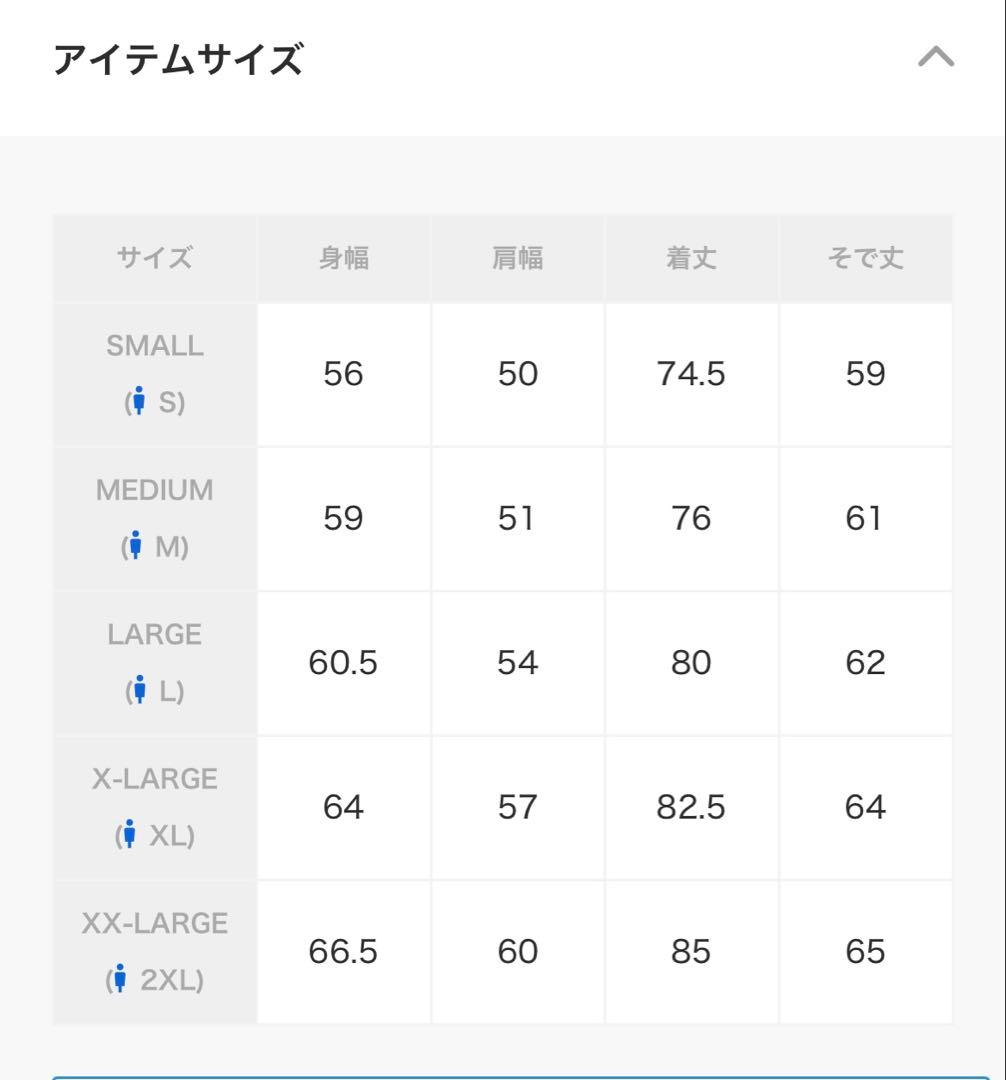Click the 82.5 length value for X-LARGE
Screen dimensions: 1006x1080
(x=691, y=807)
